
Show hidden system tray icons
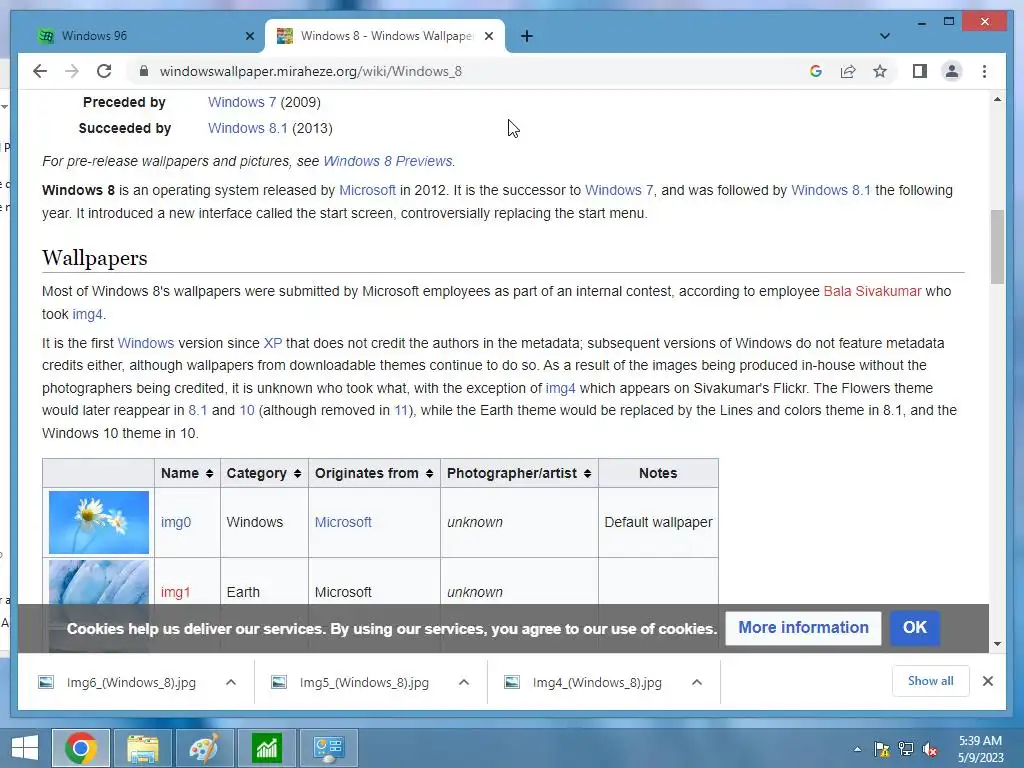(x=857, y=749)
